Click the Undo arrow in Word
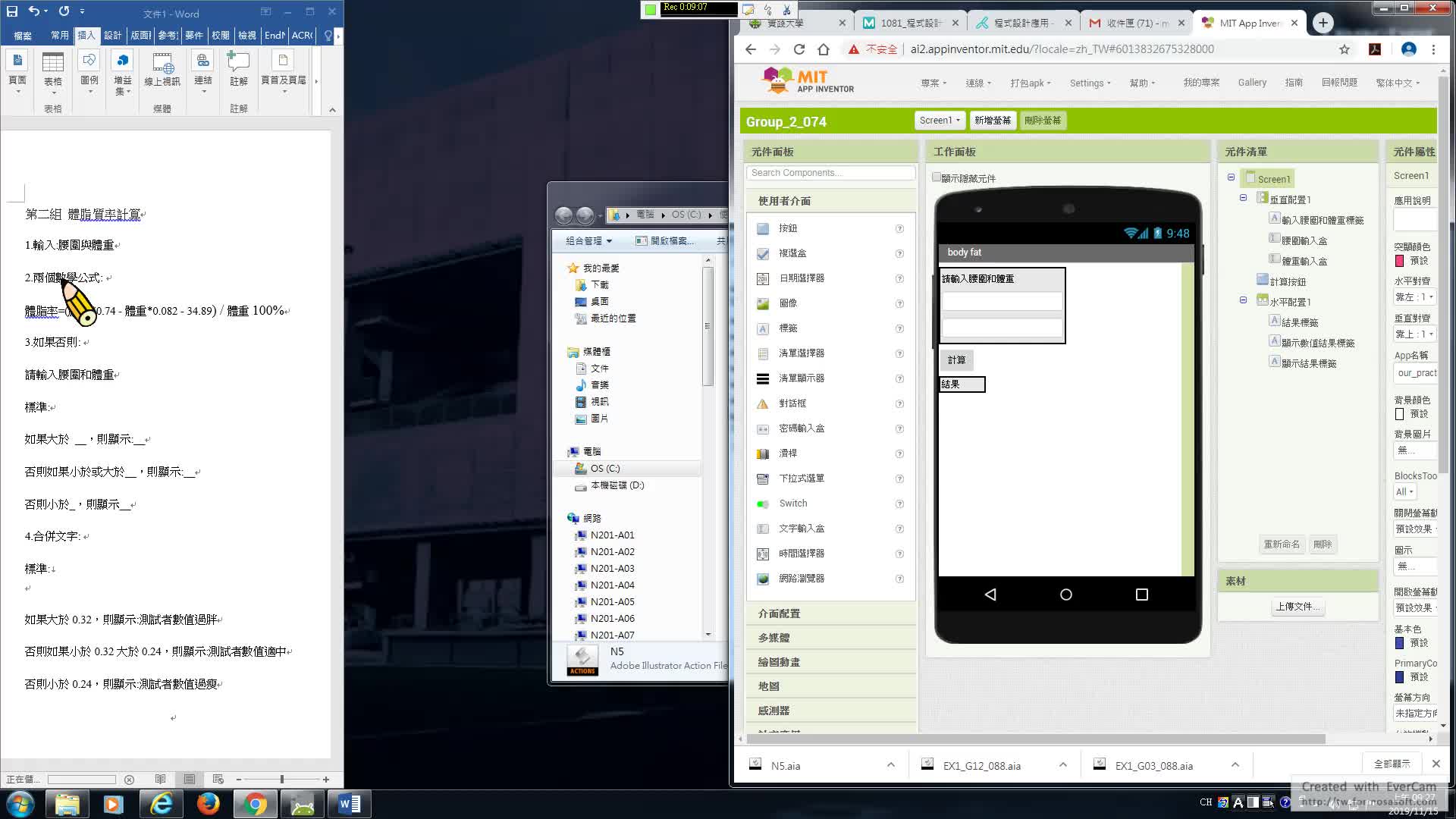 tap(33, 11)
